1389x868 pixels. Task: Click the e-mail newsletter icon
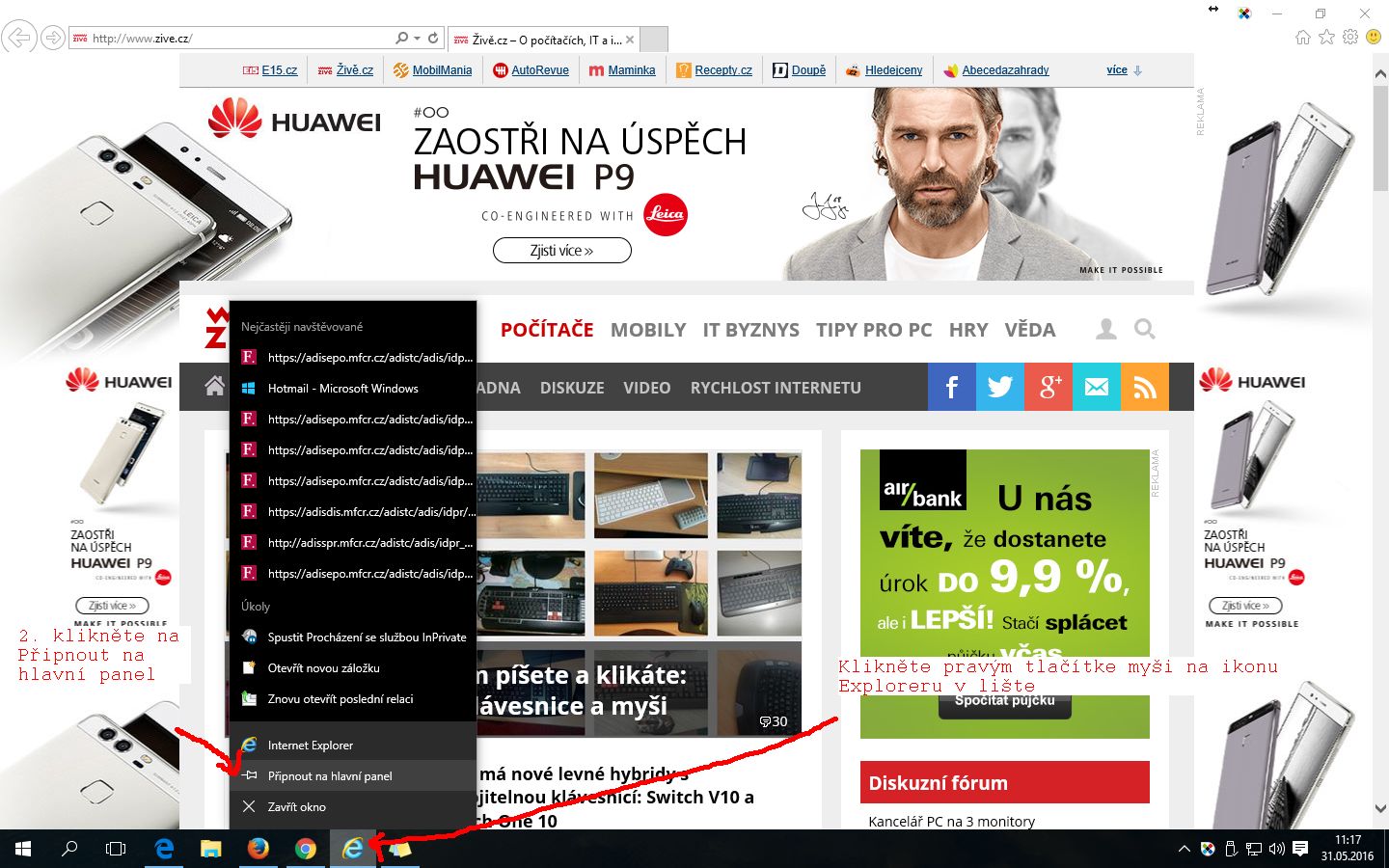[1097, 387]
